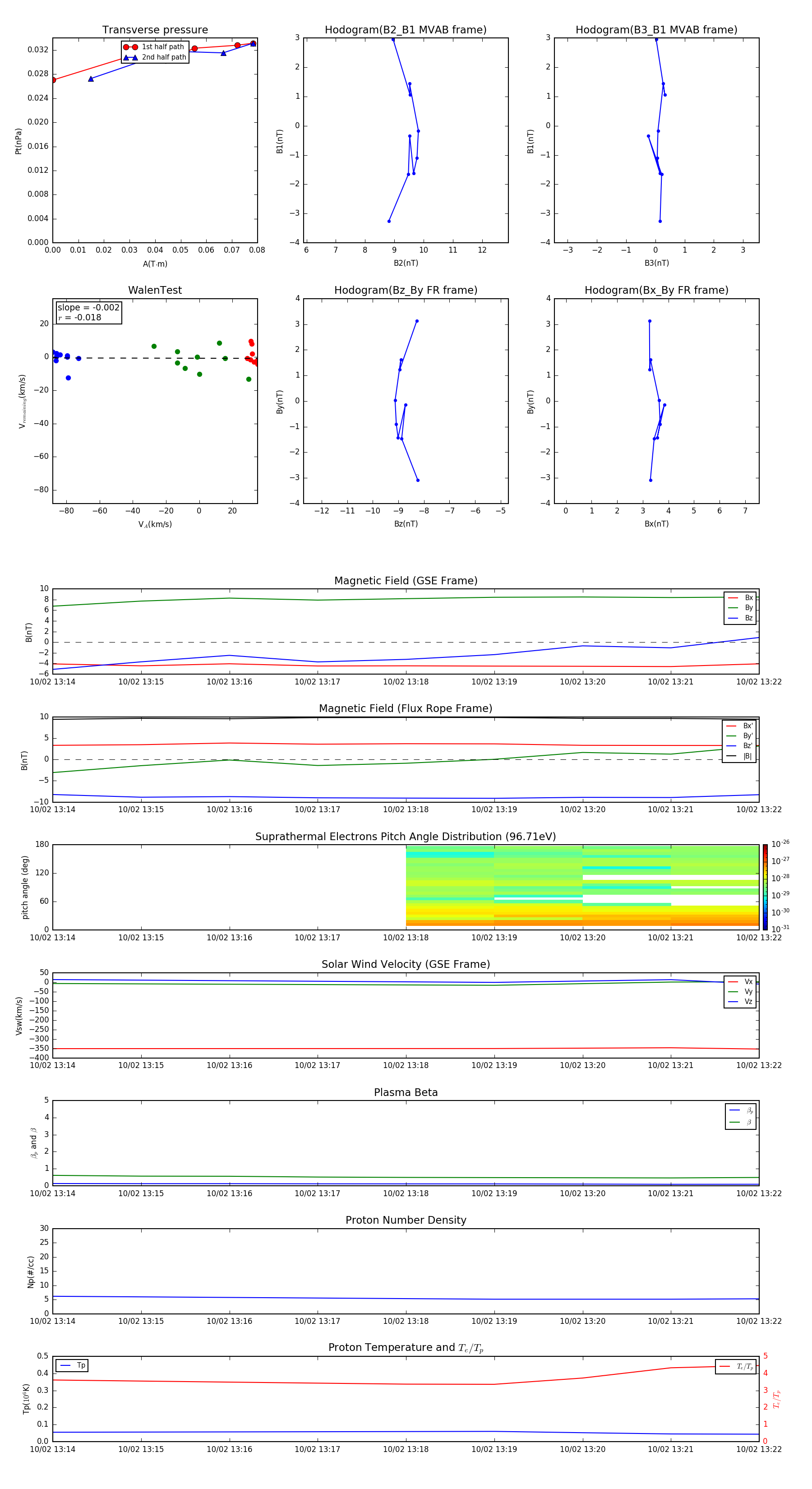Select the "Hodogram(B2_B1 MVAB frame)" title
The image size is (812, 1489).
tap(406, 30)
